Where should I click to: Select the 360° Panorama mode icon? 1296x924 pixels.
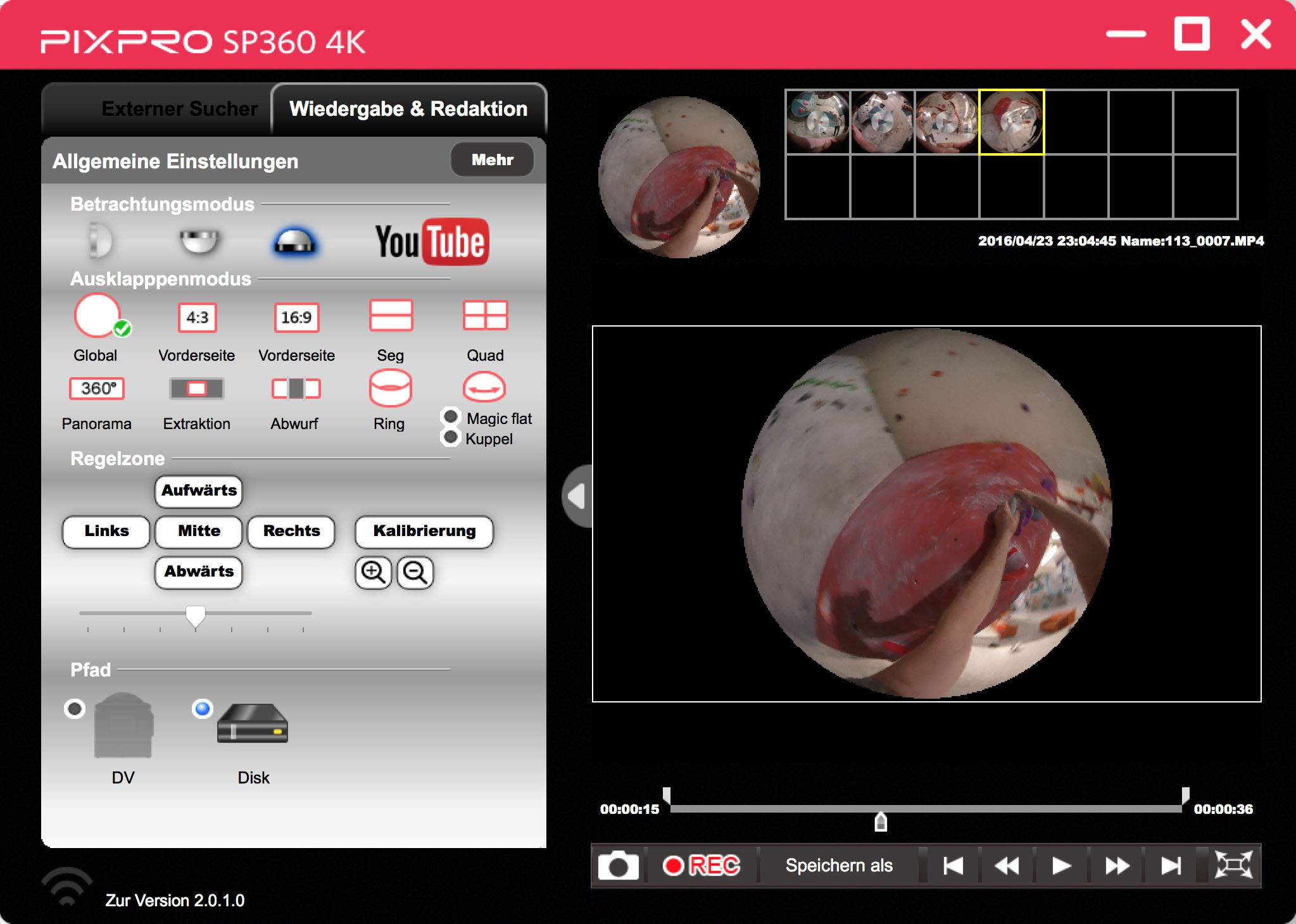[x=97, y=388]
